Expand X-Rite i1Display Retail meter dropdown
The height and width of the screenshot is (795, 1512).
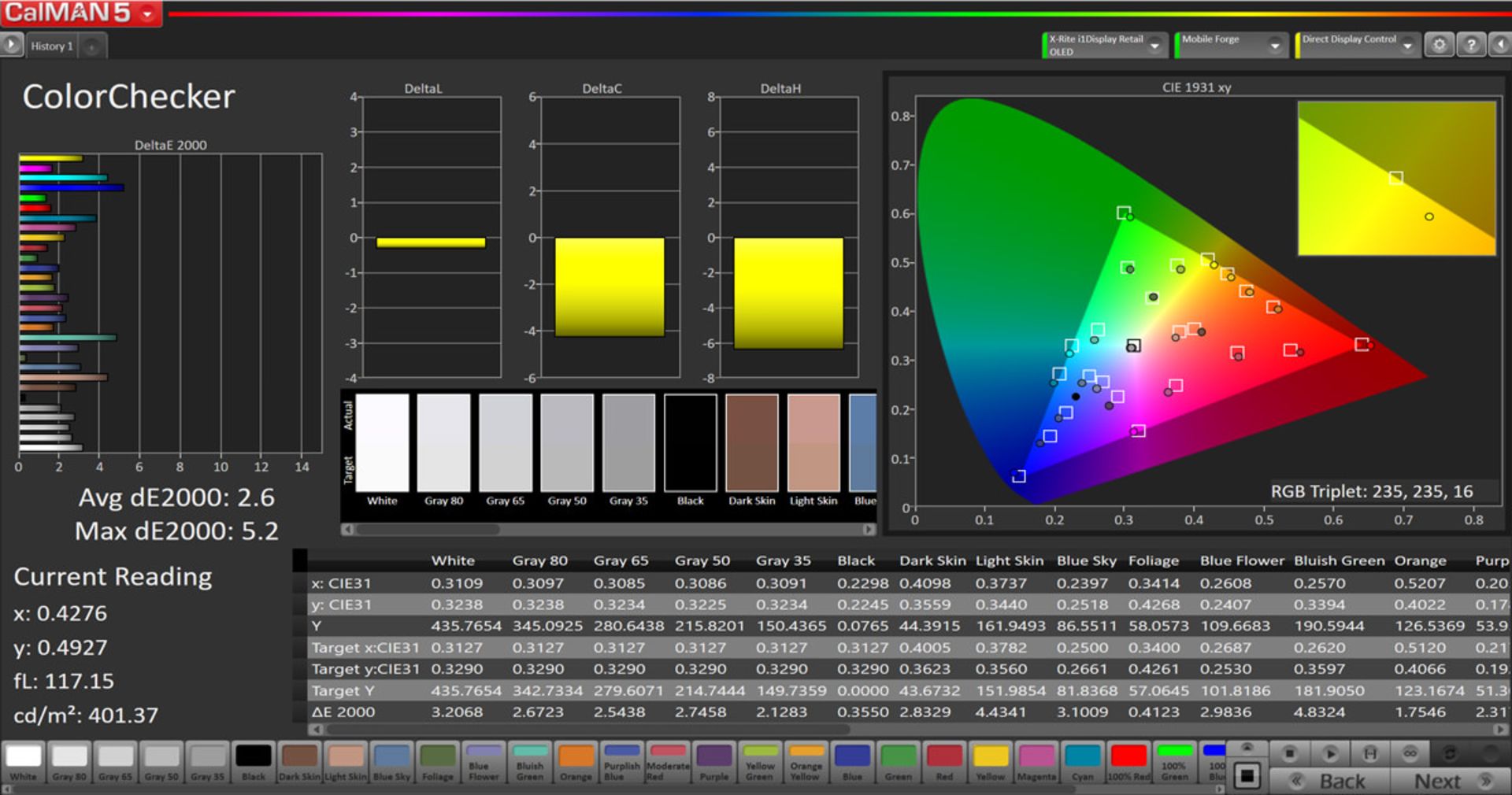click(x=1154, y=46)
